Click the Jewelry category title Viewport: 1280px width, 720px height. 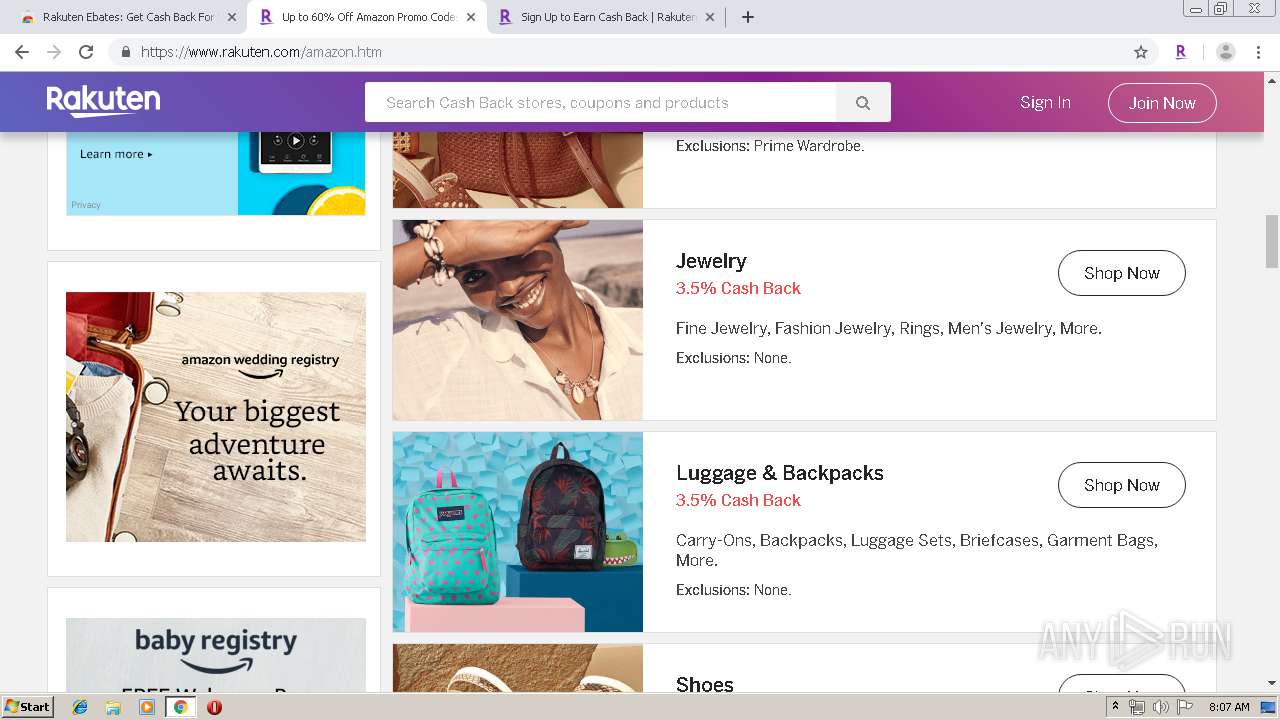point(711,261)
